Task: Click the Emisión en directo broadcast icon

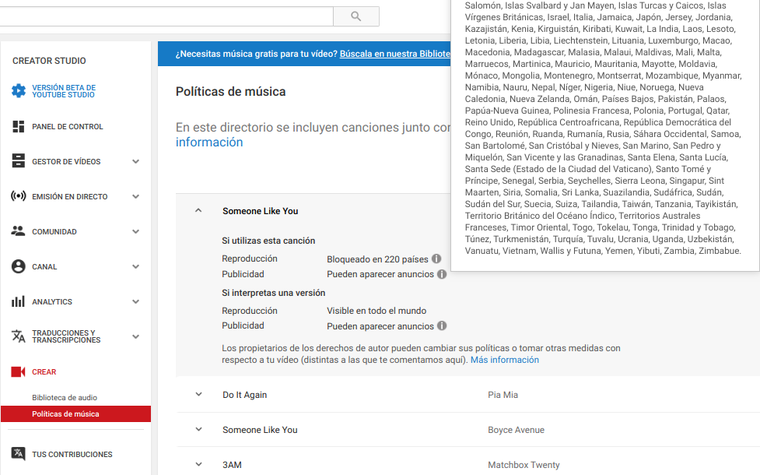Action: (x=18, y=196)
